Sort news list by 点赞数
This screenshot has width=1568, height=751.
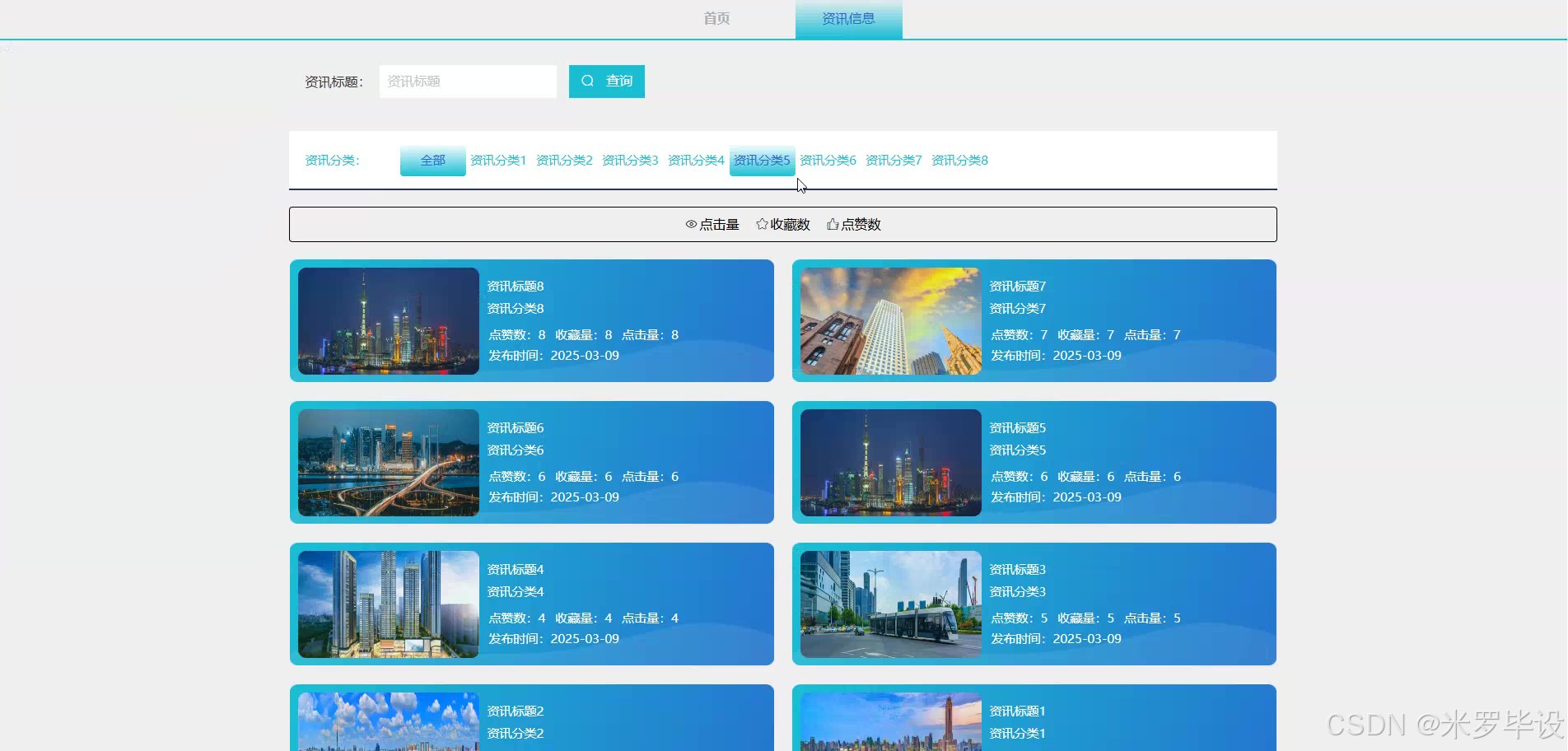click(x=861, y=224)
